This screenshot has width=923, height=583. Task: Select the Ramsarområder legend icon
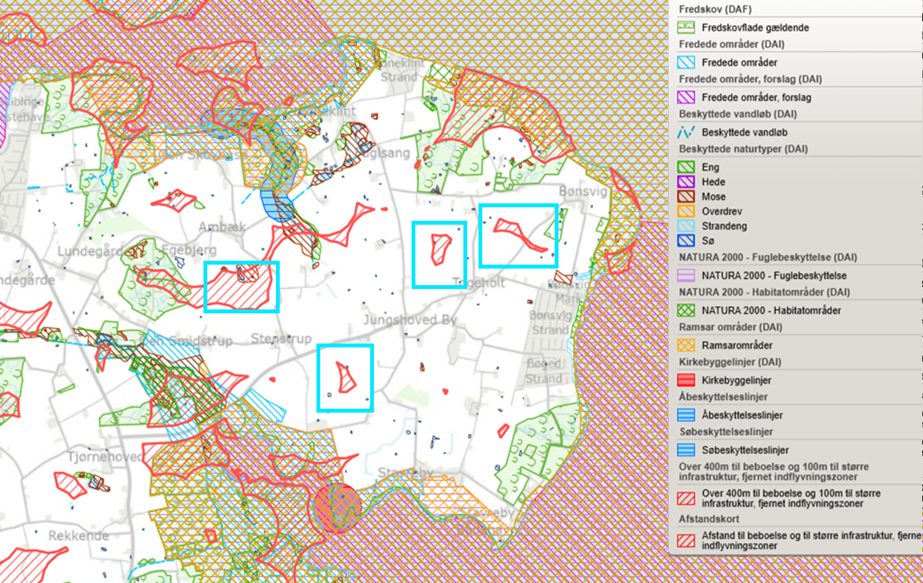[x=686, y=345]
